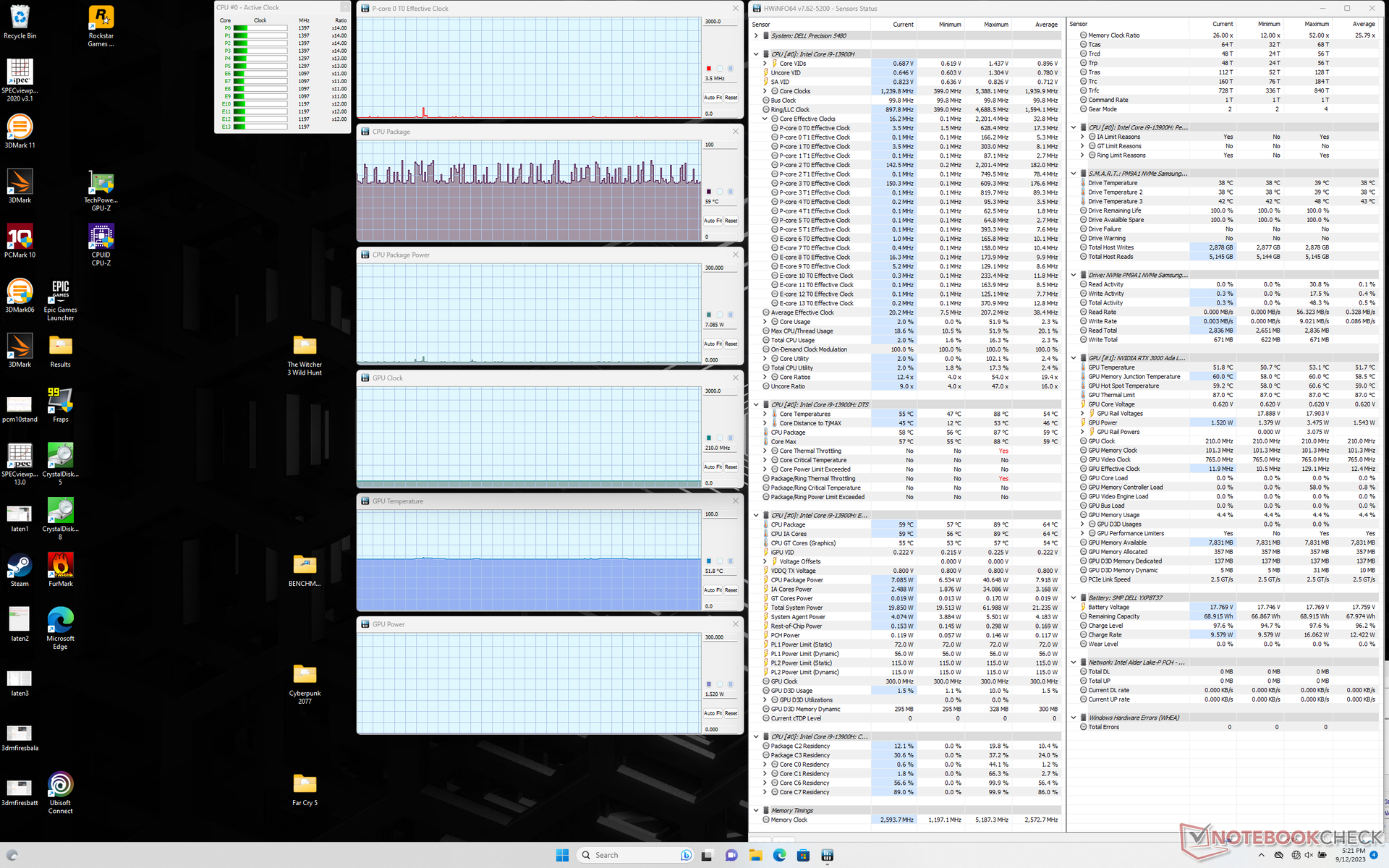Collapse the GPU [#1] NVIDIA RTX 3000 Ada group
The height and width of the screenshot is (868, 1389).
pyautogui.click(x=1074, y=358)
